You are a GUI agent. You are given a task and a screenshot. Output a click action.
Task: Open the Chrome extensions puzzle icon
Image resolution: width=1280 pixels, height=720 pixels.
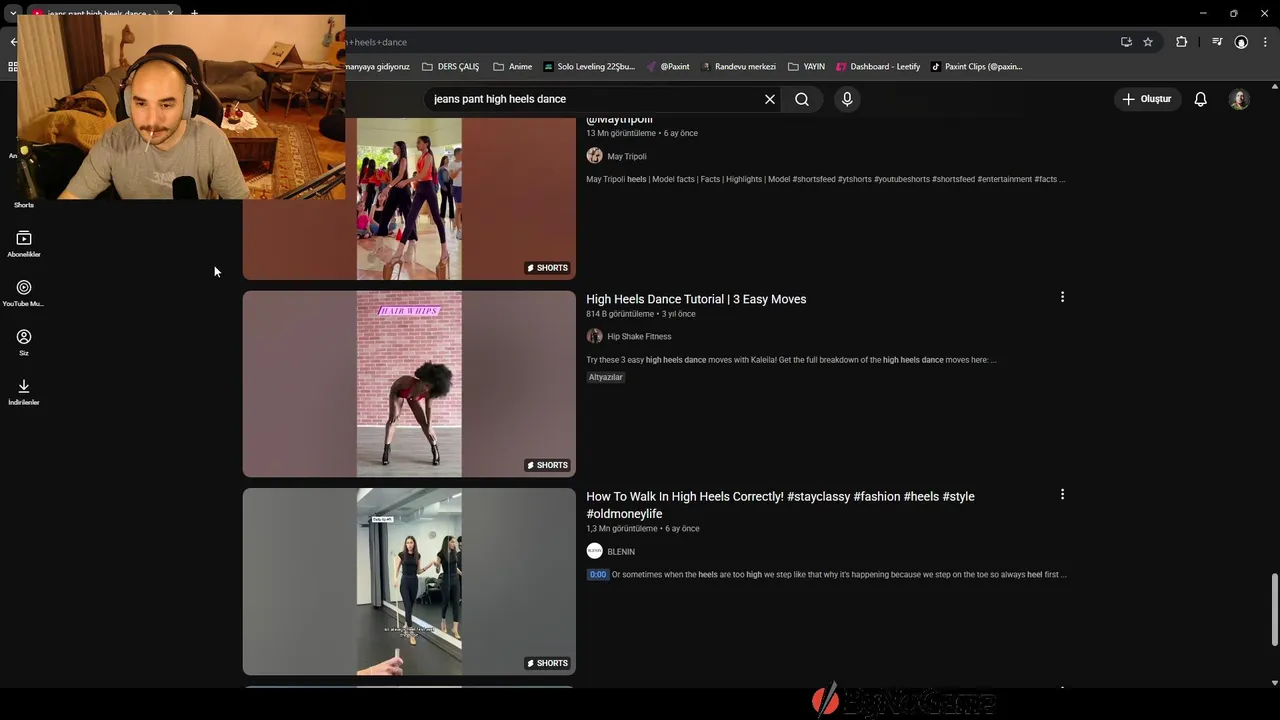(x=1182, y=42)
